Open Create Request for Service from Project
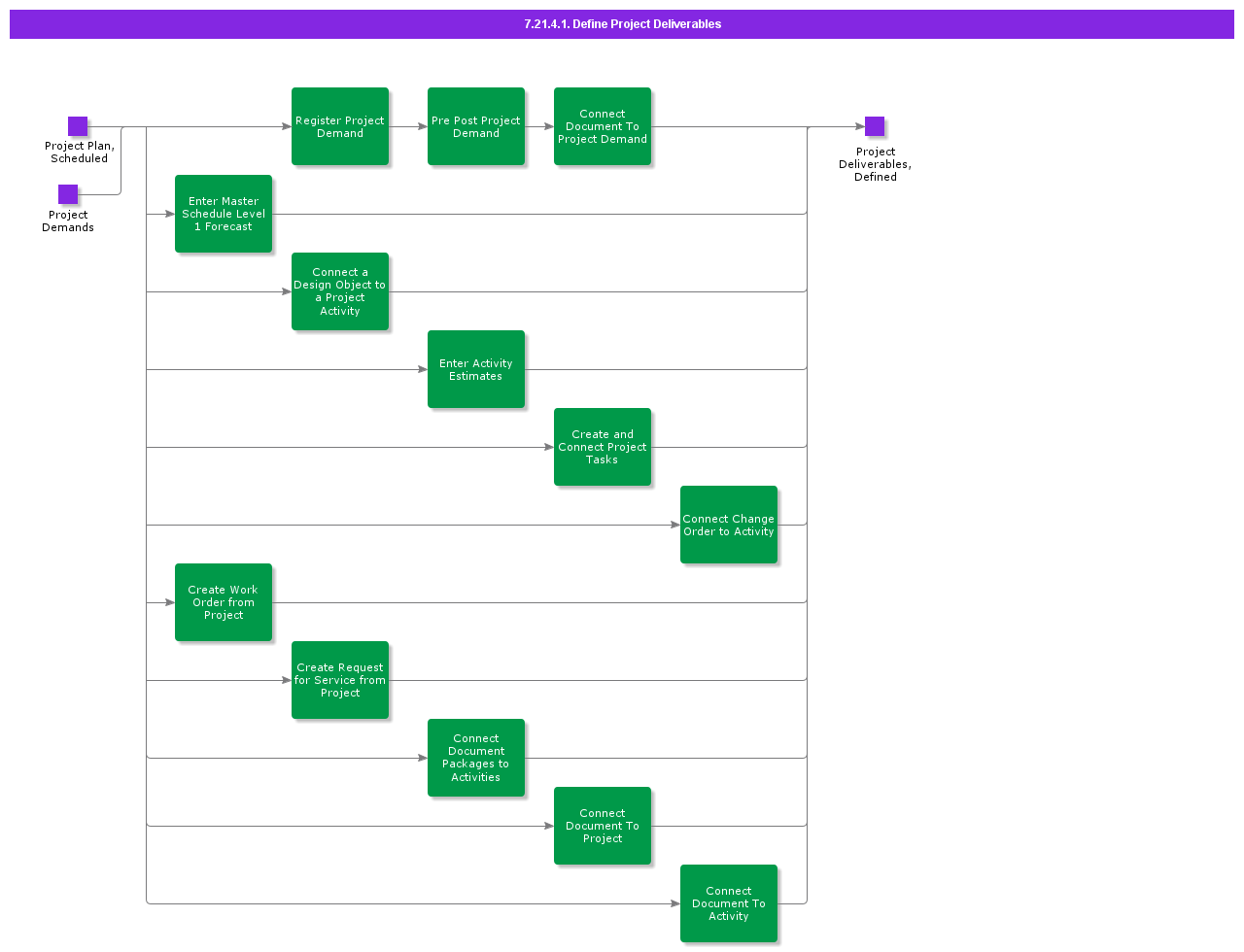The height and width of the screenshot is (952, 1244). coord(340,680)
